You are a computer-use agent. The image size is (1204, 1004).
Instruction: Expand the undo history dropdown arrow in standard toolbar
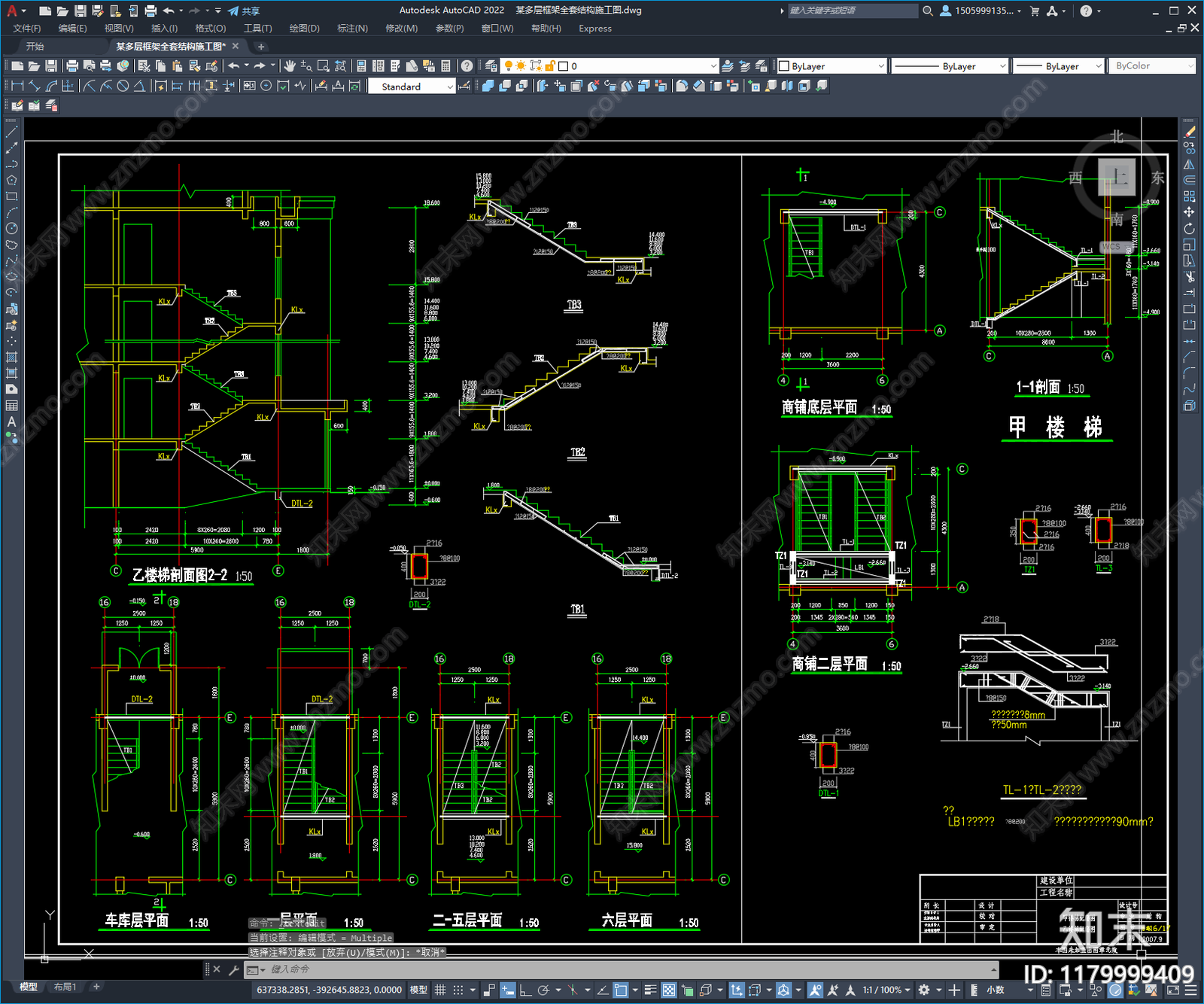[247, 66]
